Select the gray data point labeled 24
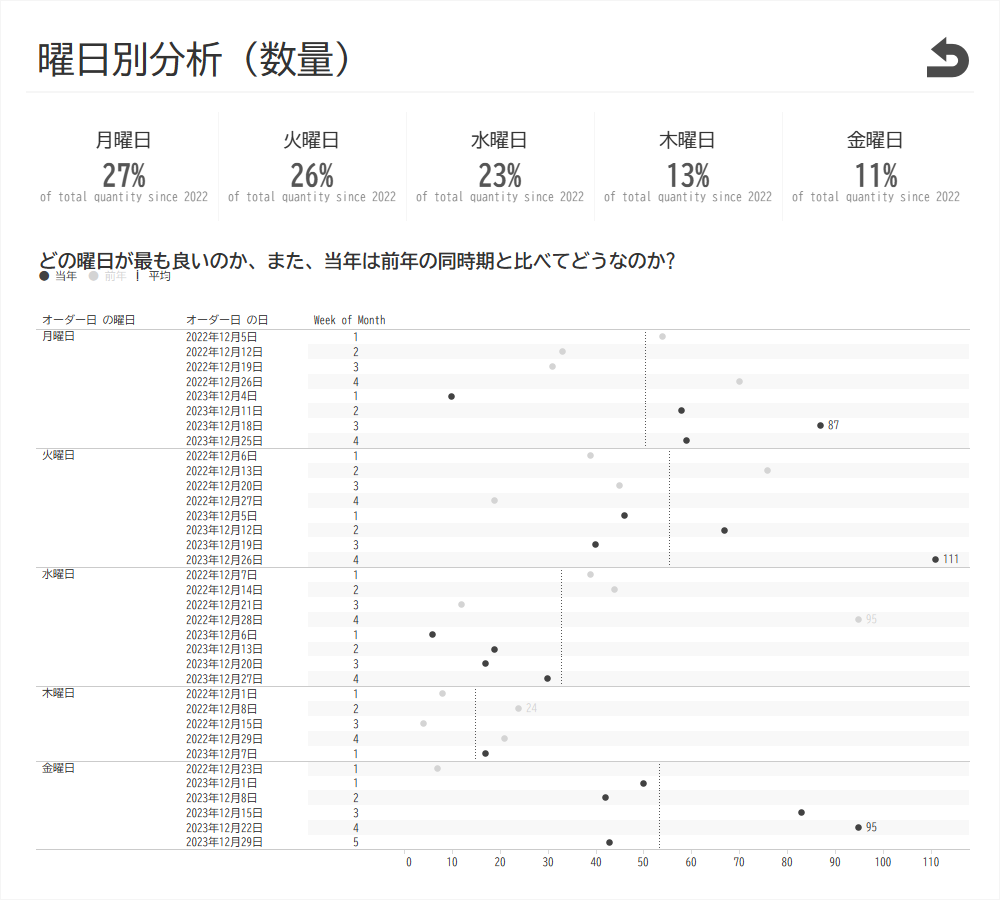The image size is (1000, 900). [518, 708]
